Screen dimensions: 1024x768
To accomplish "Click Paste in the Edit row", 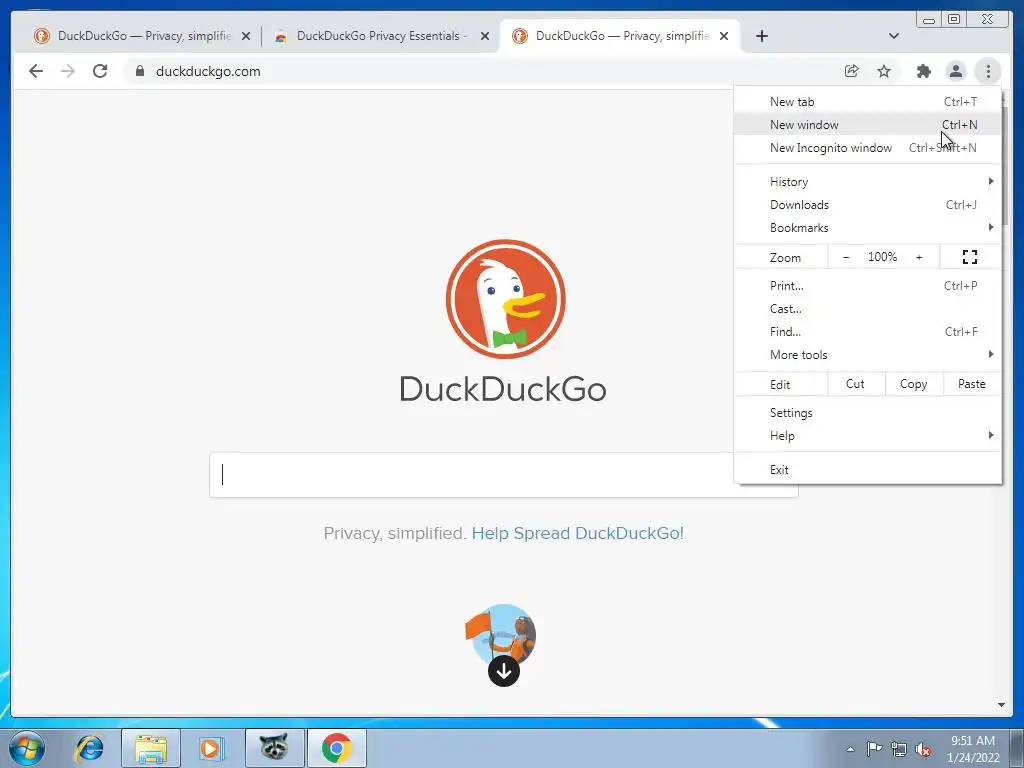I will point(972,384).
